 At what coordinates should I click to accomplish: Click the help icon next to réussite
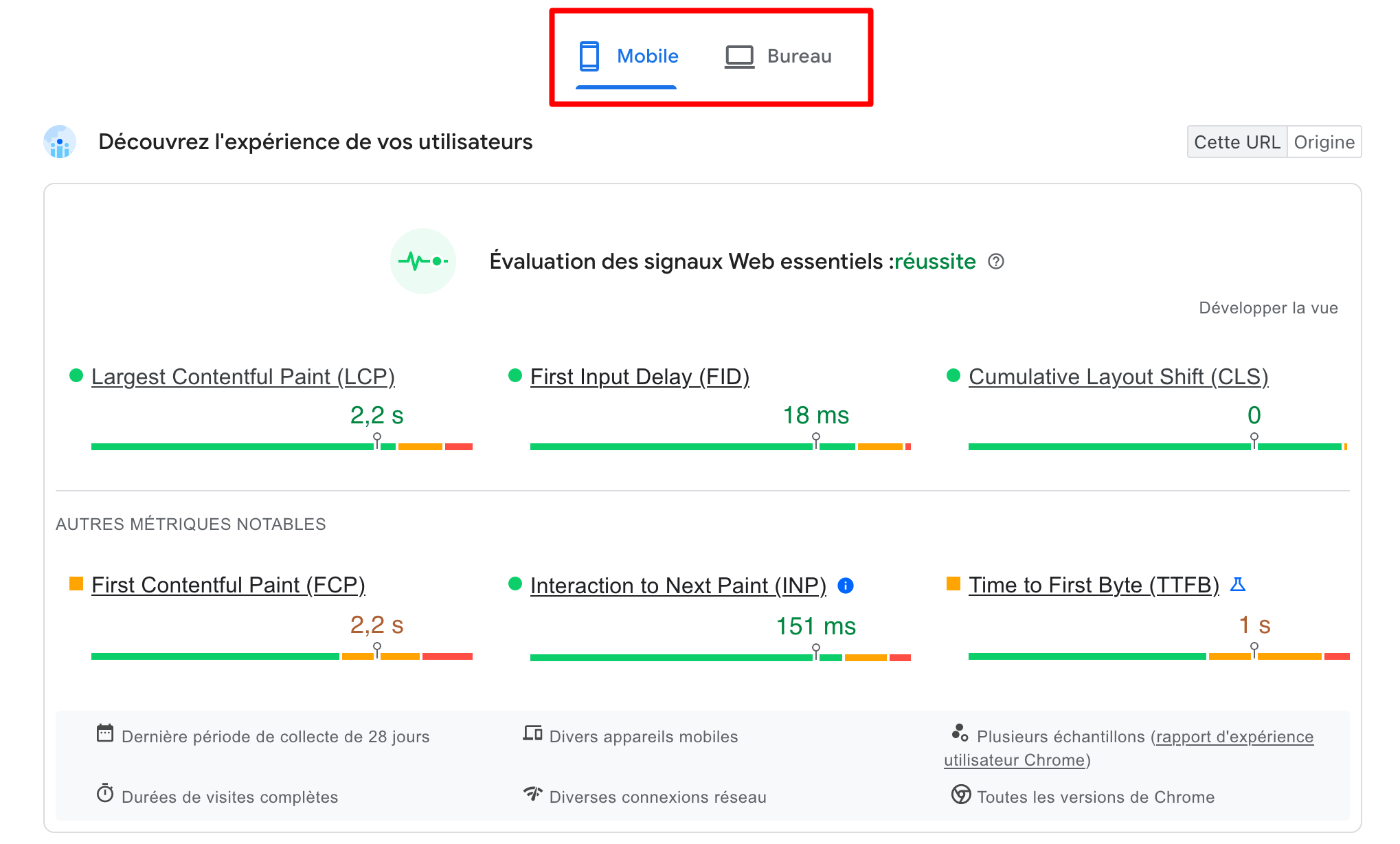997,262
